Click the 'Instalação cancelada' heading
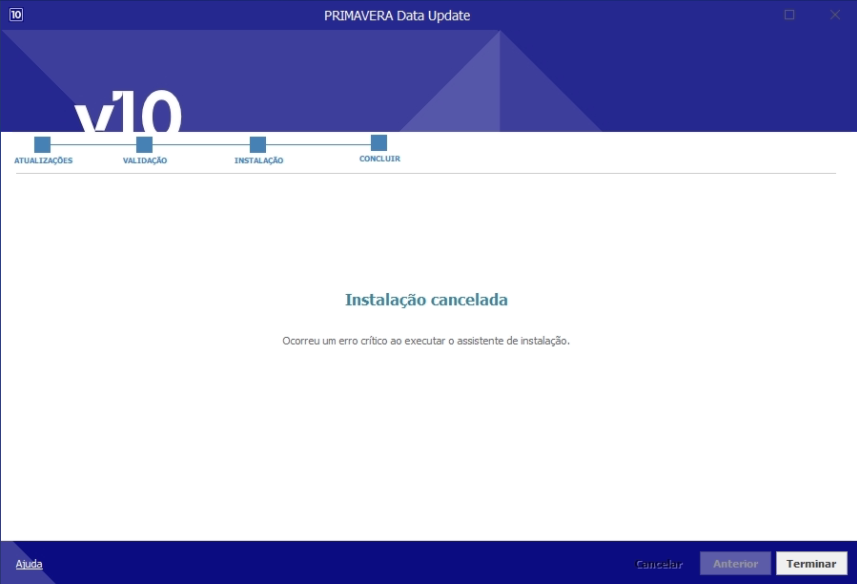857x584 pixels. coord(426,300)
